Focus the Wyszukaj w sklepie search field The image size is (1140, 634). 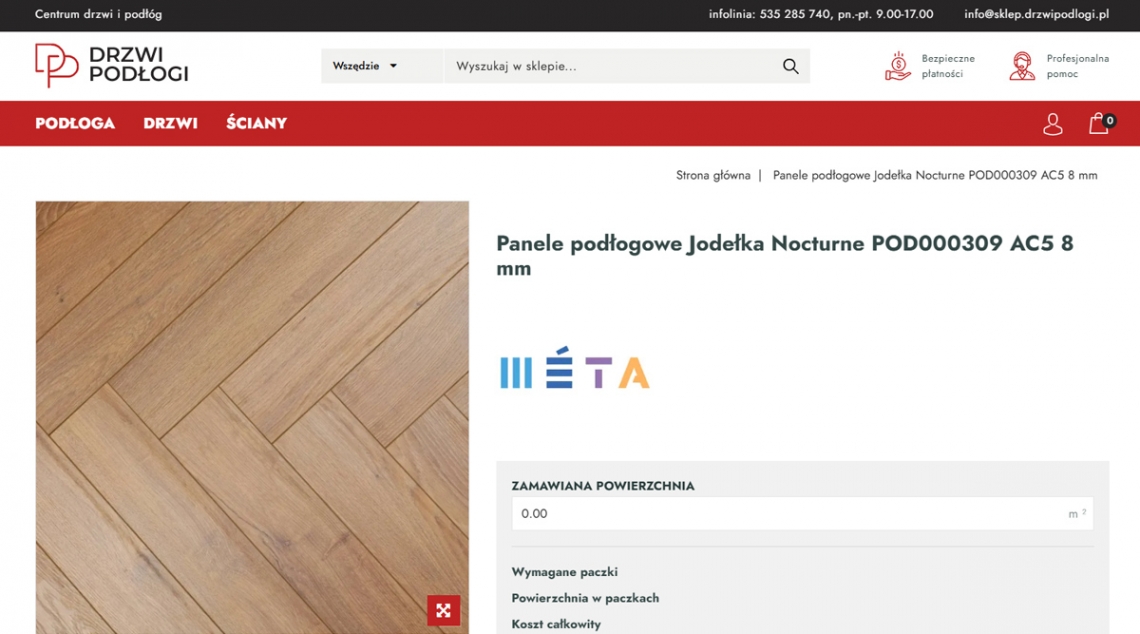(610, 66)
